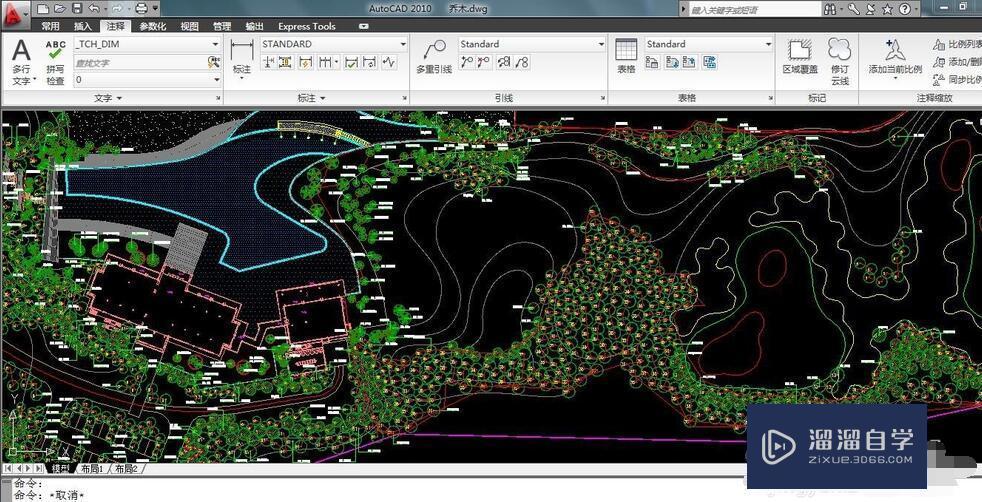
Task: Select the 模型 model tab
Action: pos(61,468)
